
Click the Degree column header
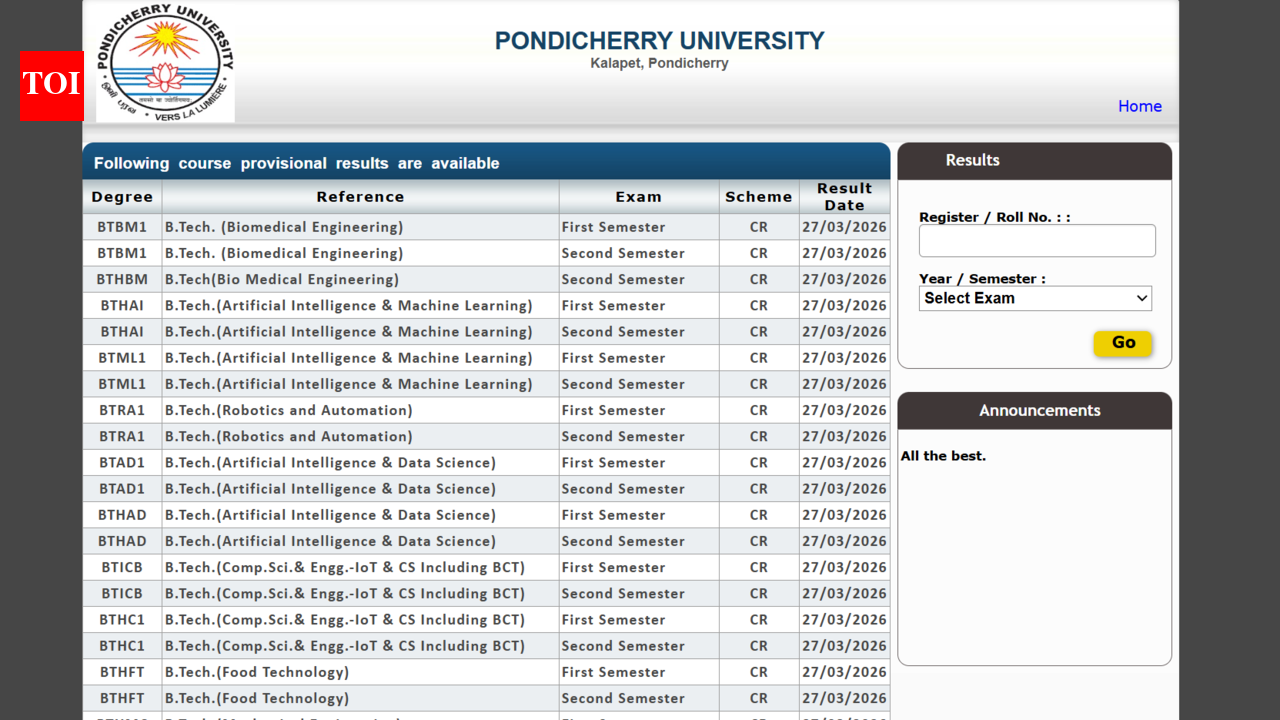point(122,196)
